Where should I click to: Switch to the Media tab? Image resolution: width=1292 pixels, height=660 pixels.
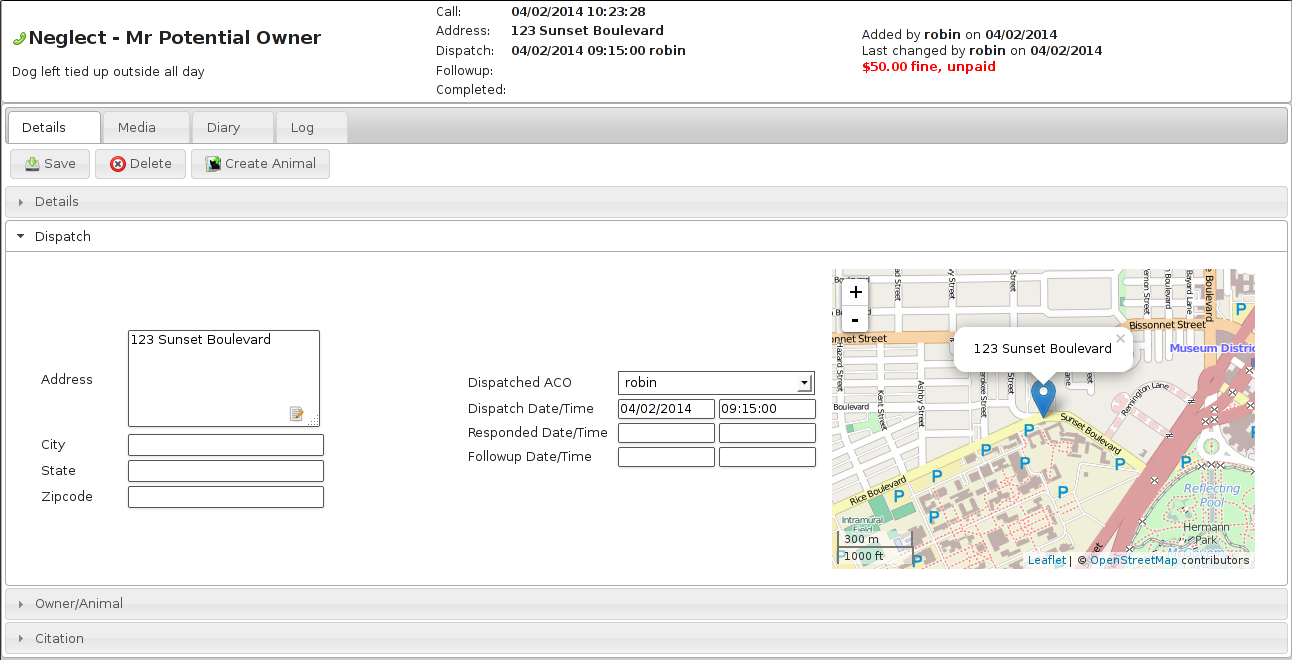pos(137,128)
